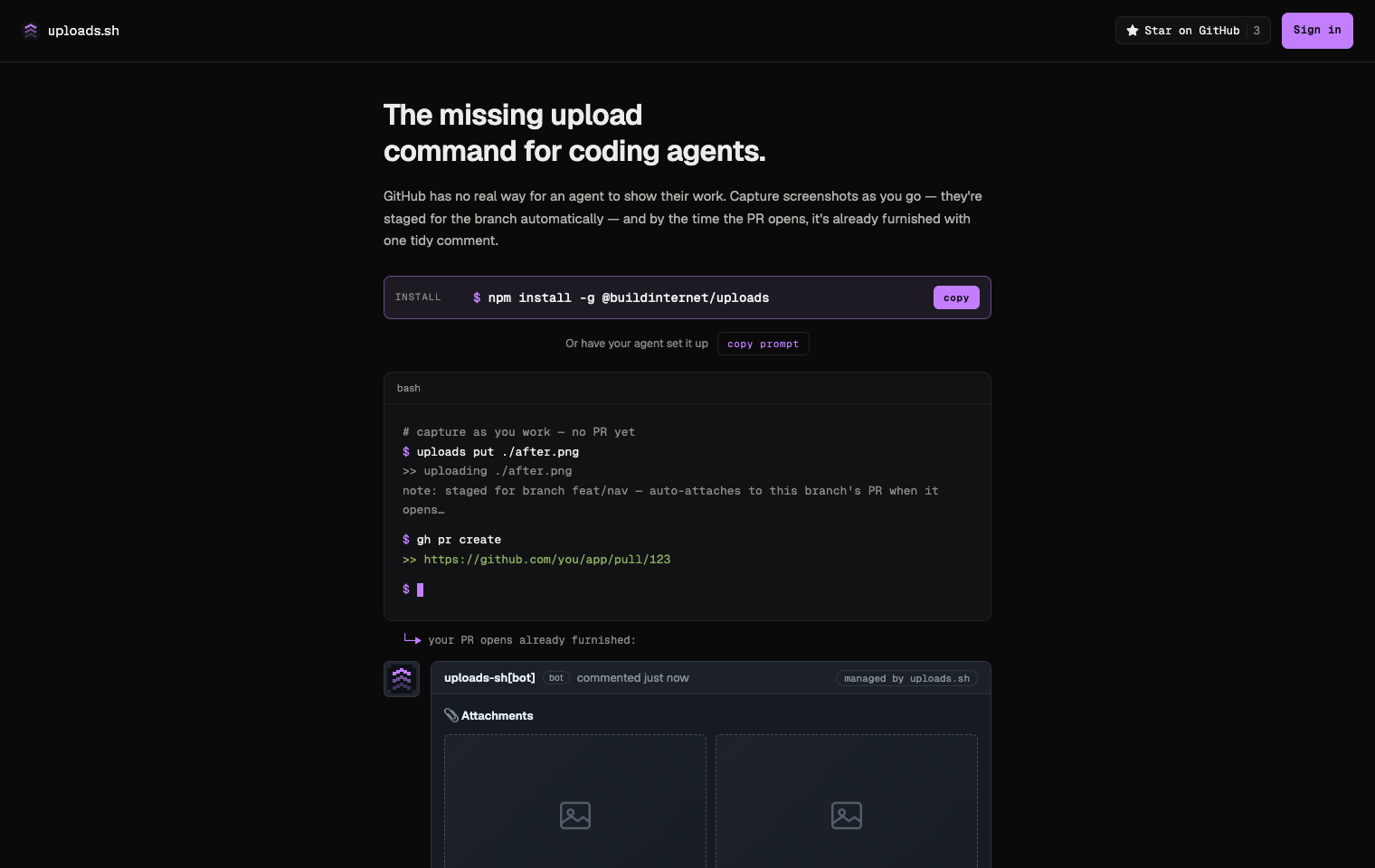Click the INSTALL label
Image resolution: width=1375 pixels, height=868 pixels.
point(418,297)
